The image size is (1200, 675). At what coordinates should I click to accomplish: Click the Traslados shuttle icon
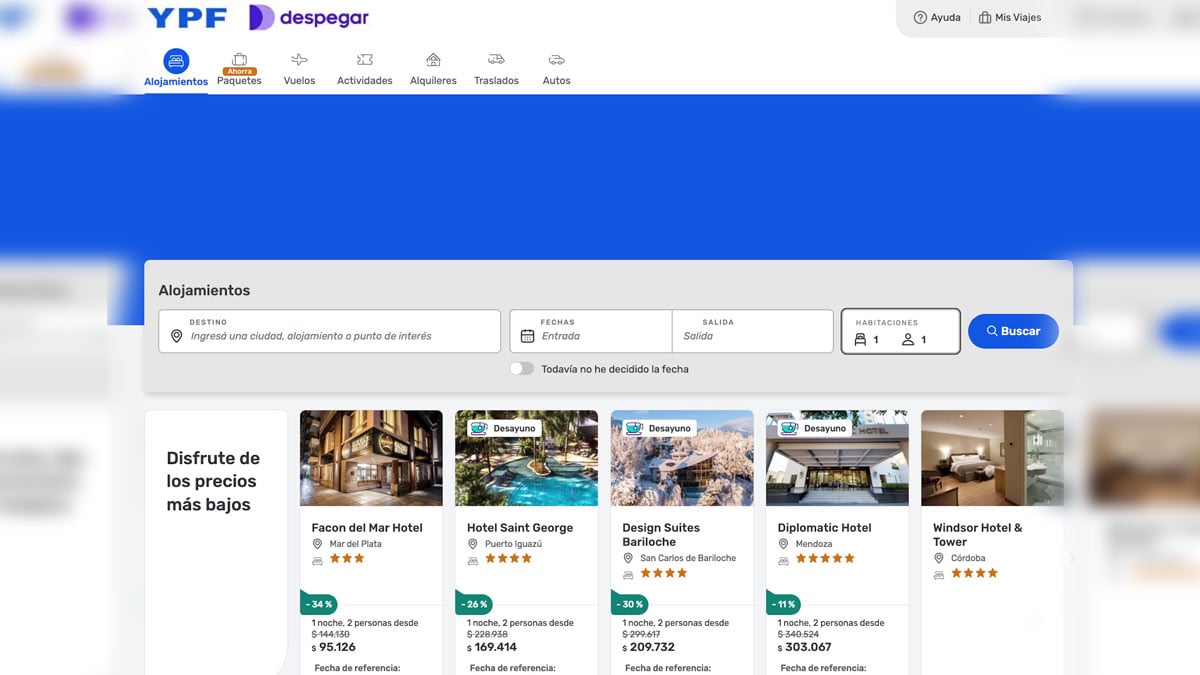pyautogui.click(x=496, y=60)
